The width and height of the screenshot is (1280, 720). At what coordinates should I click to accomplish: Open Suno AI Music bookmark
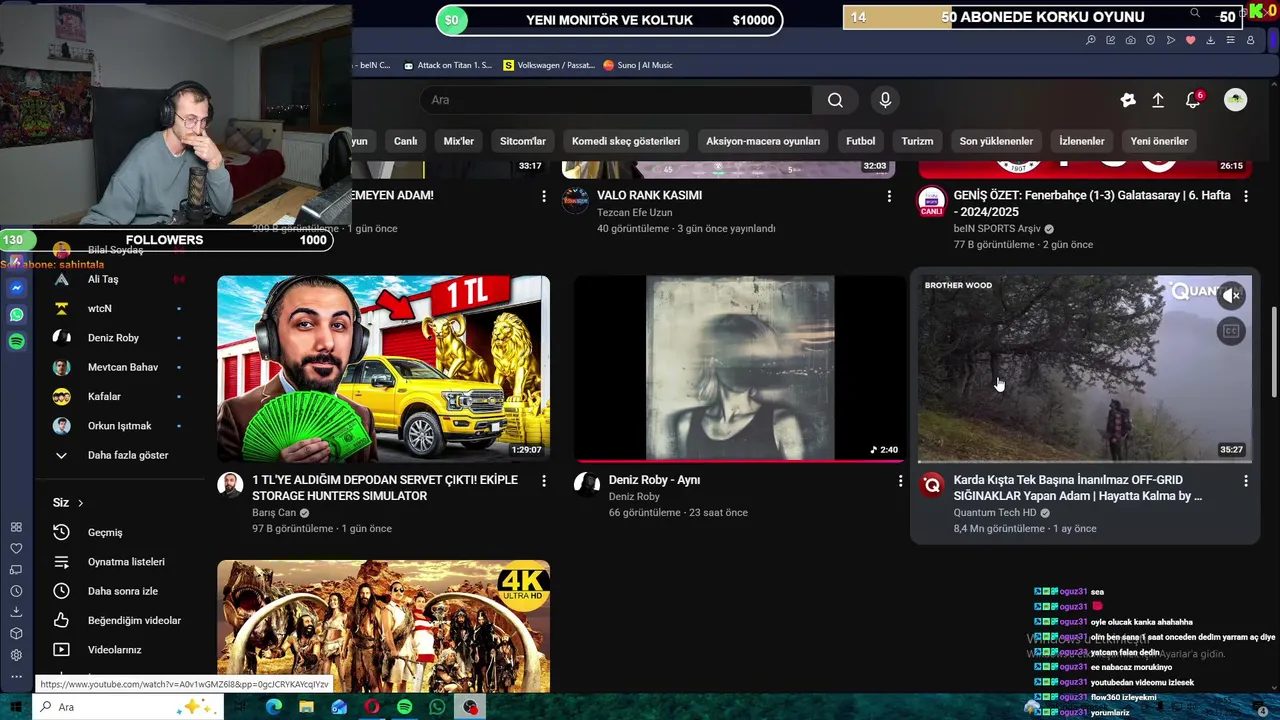pos(638,65)
